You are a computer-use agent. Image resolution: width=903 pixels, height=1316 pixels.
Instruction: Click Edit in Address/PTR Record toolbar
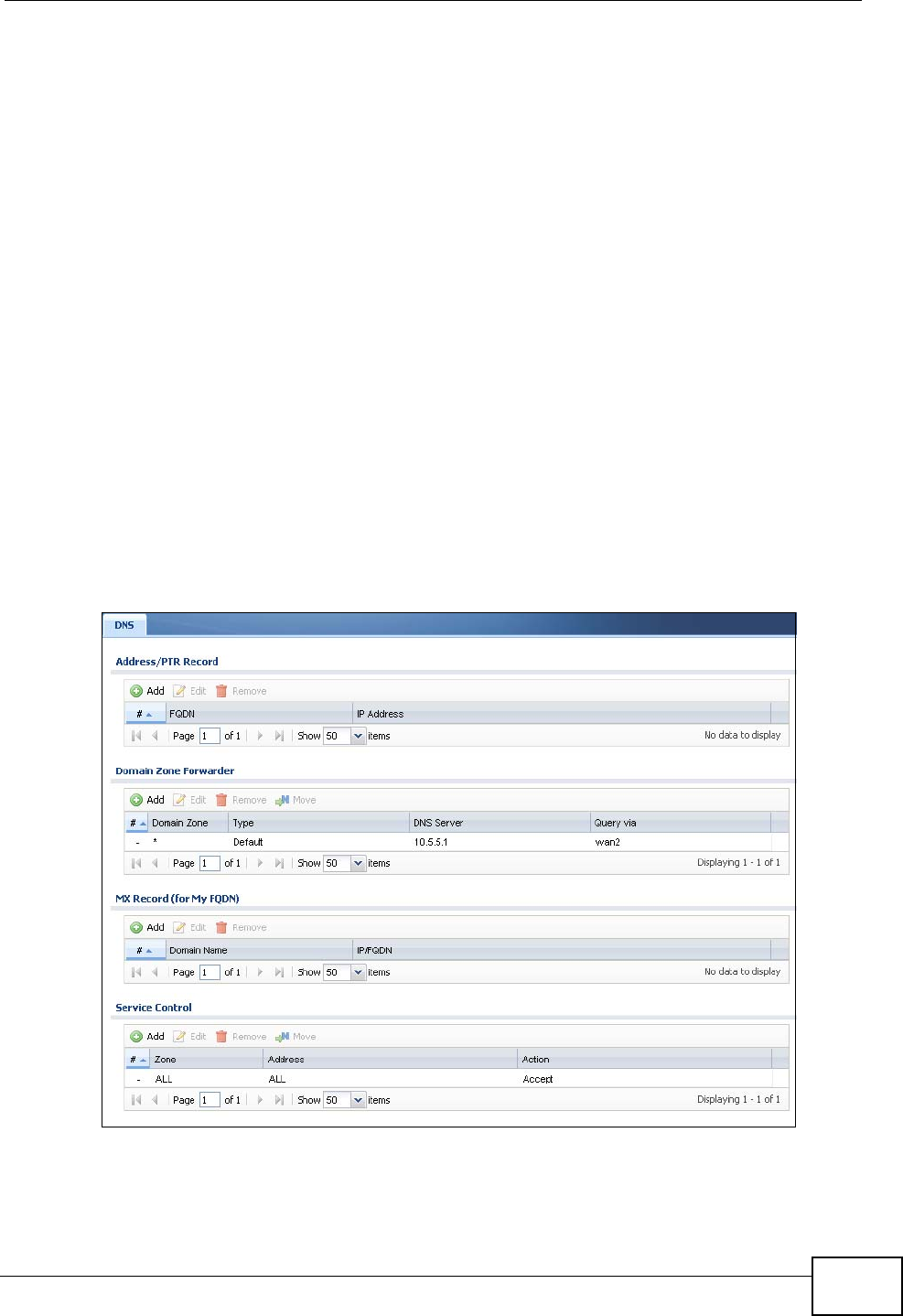coord(190,691)
